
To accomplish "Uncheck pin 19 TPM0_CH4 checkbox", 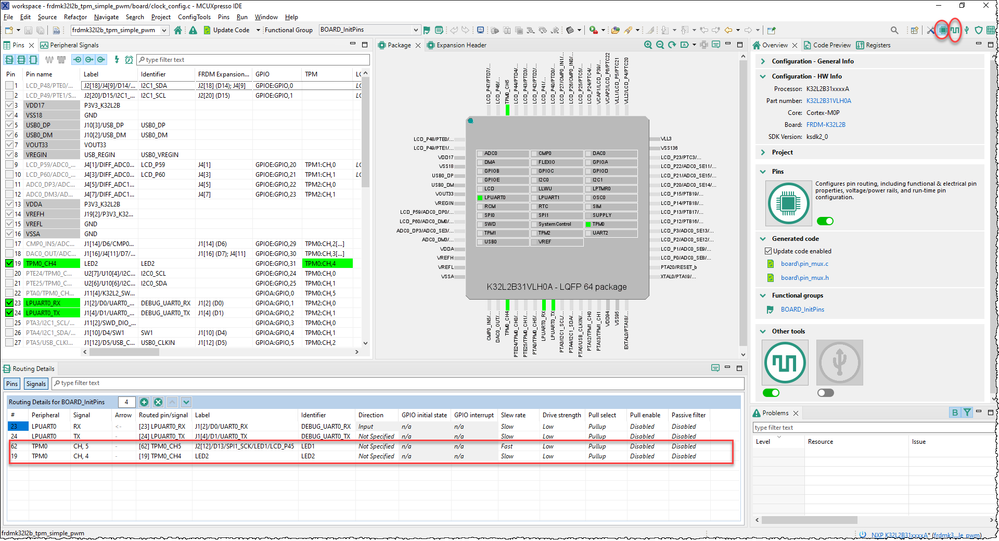I will [10, 263].
